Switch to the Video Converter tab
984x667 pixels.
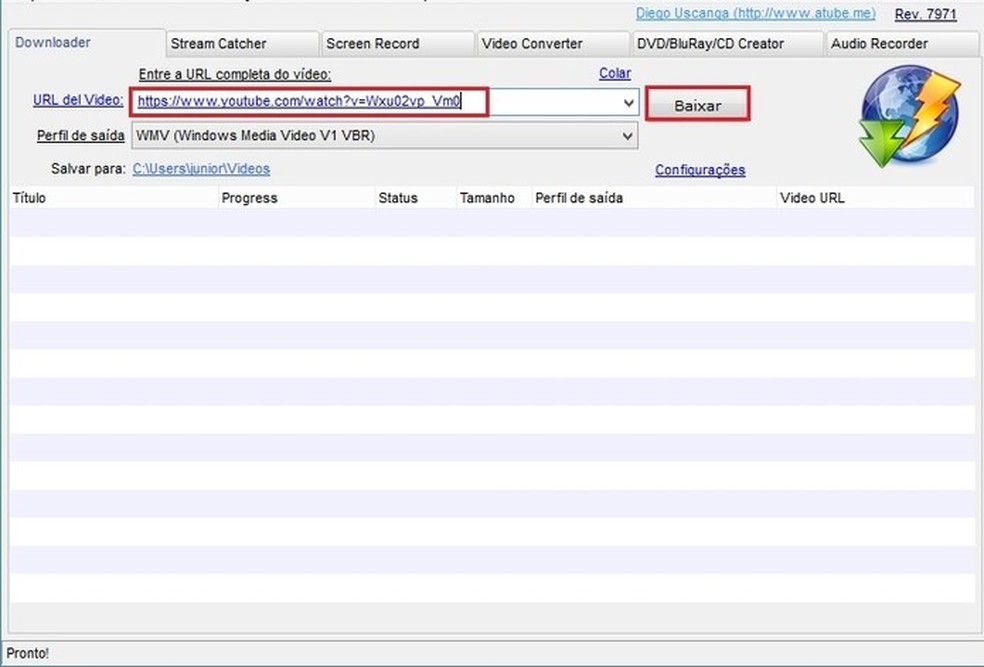554,44
